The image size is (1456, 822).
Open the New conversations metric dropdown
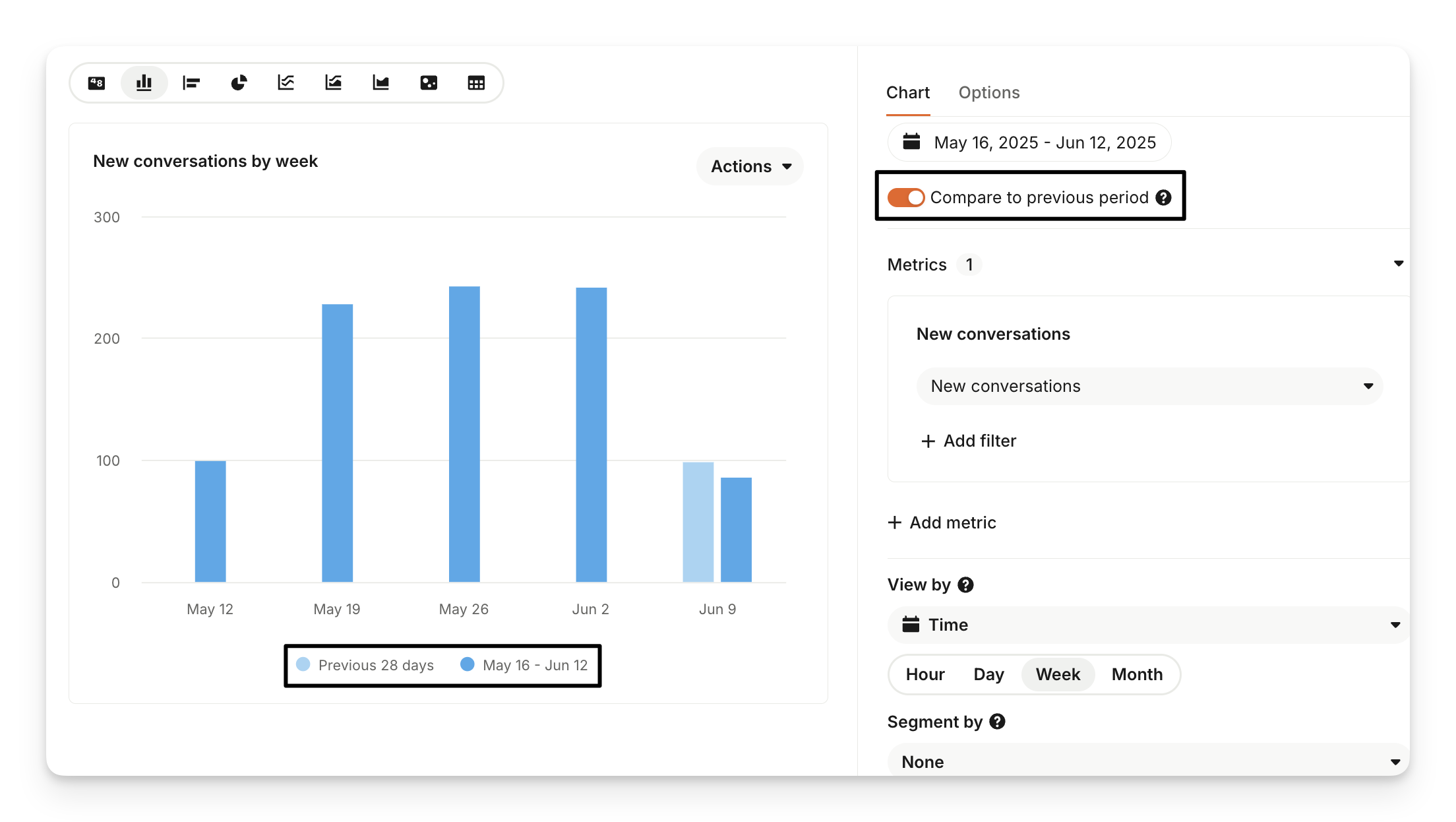[1149, 386]
